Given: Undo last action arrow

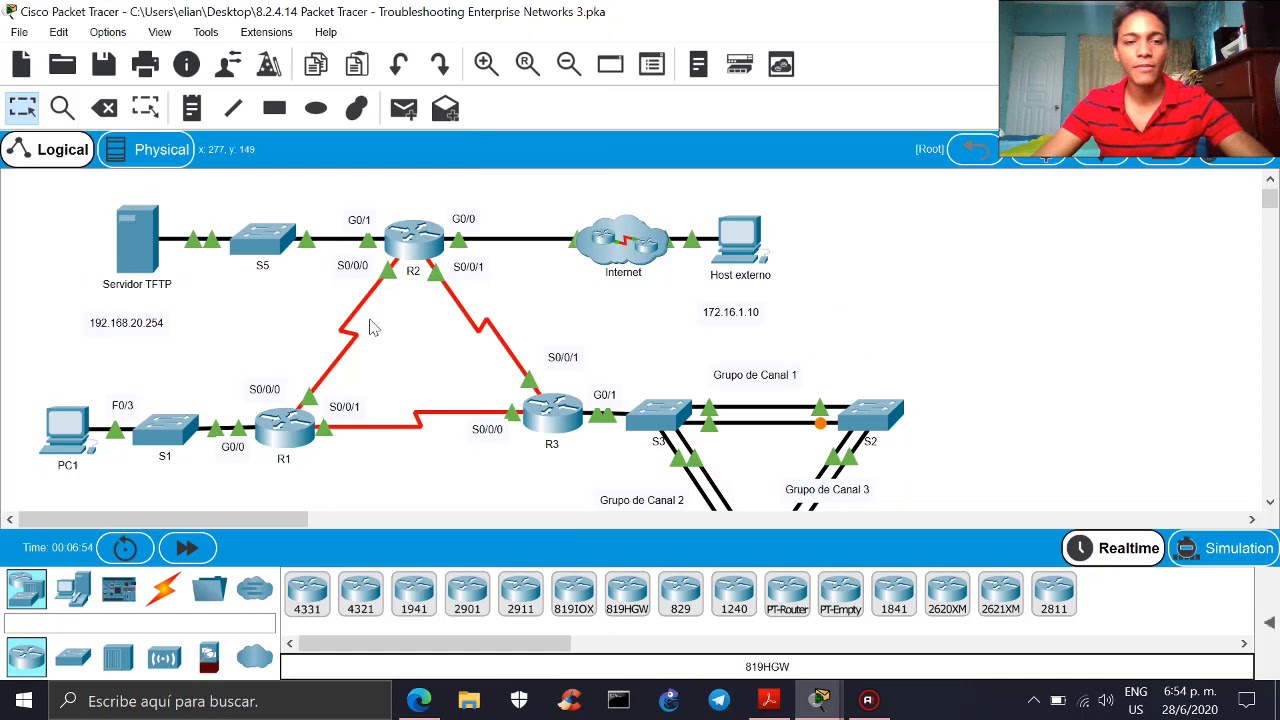Looking at the screenshot, I should tap(398, 65).
